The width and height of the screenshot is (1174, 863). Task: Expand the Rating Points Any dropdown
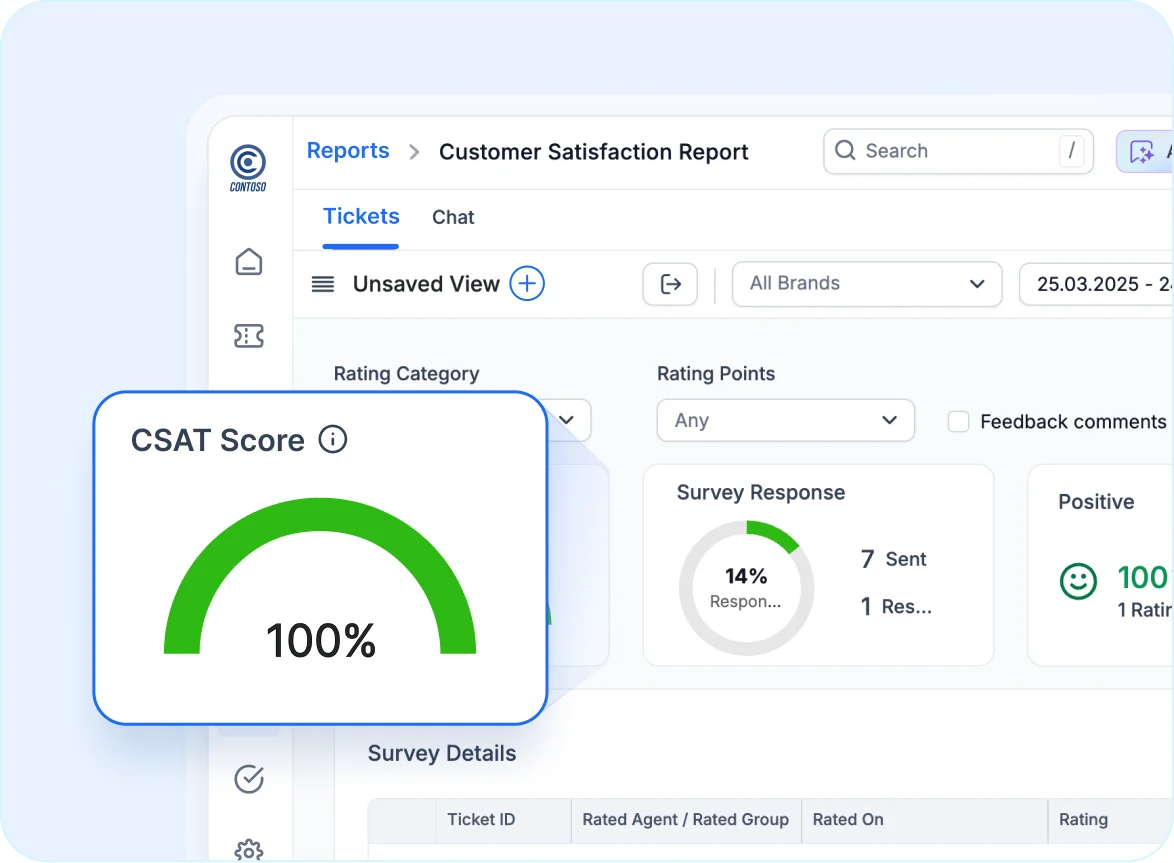click(785, 420)
